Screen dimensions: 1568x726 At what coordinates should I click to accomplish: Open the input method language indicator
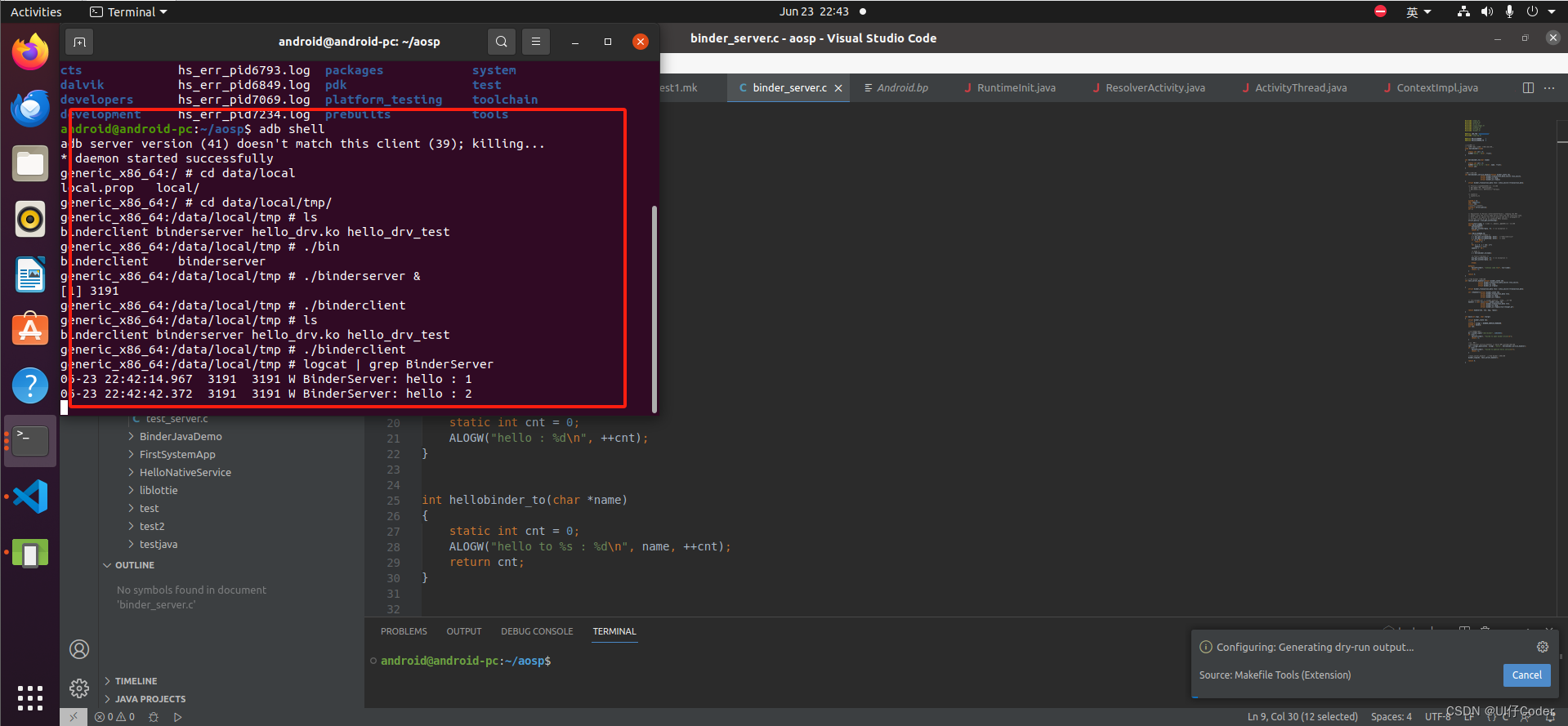point(1418,11)
